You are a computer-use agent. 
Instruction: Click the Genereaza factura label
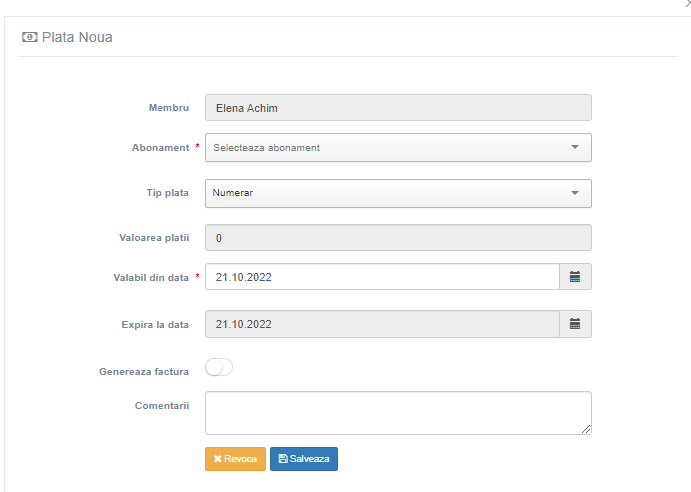(144, 372)
